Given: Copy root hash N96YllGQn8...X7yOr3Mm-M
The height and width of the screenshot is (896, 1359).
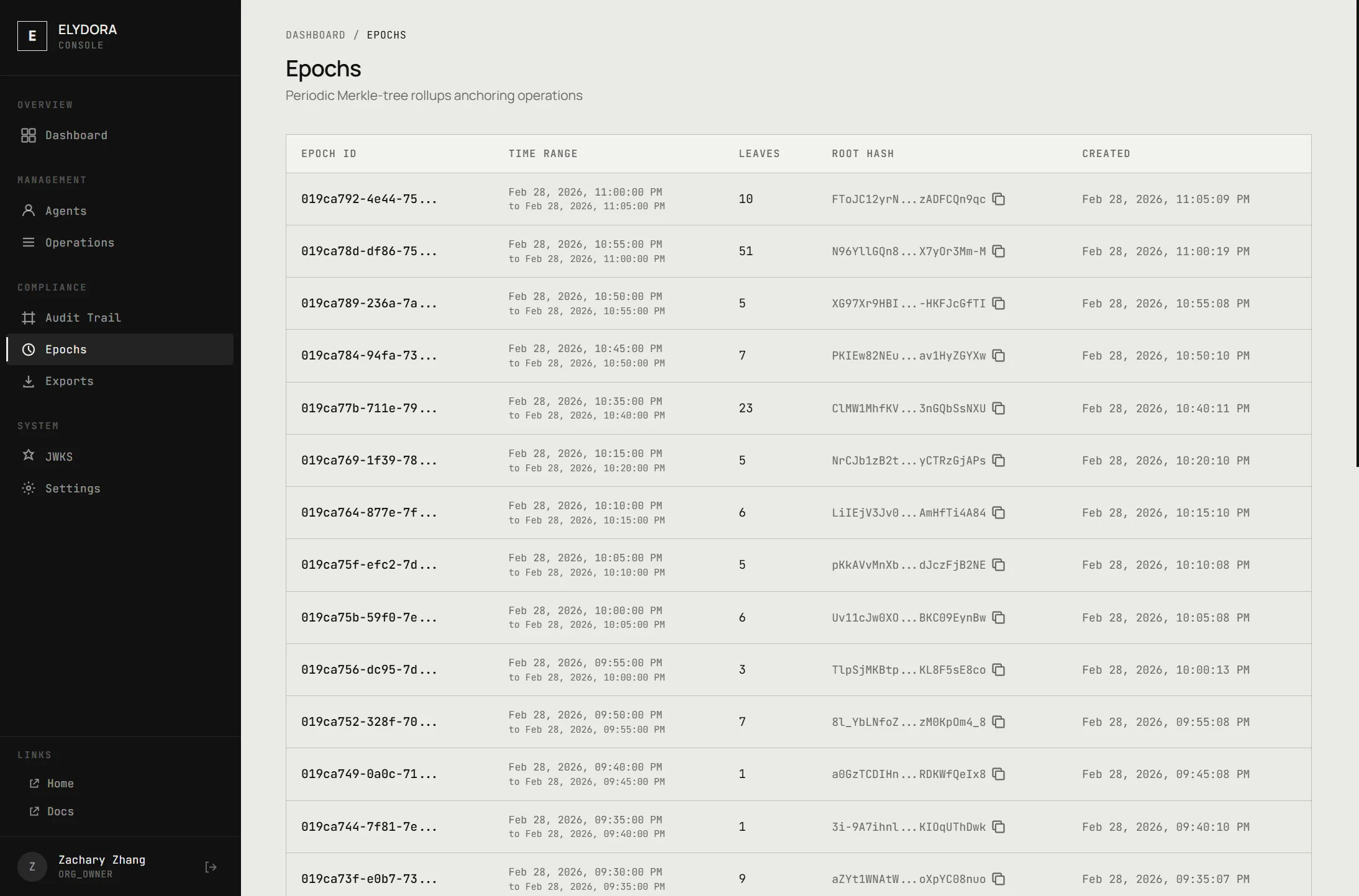Looking at the screenshot, I should coord(998,251).
